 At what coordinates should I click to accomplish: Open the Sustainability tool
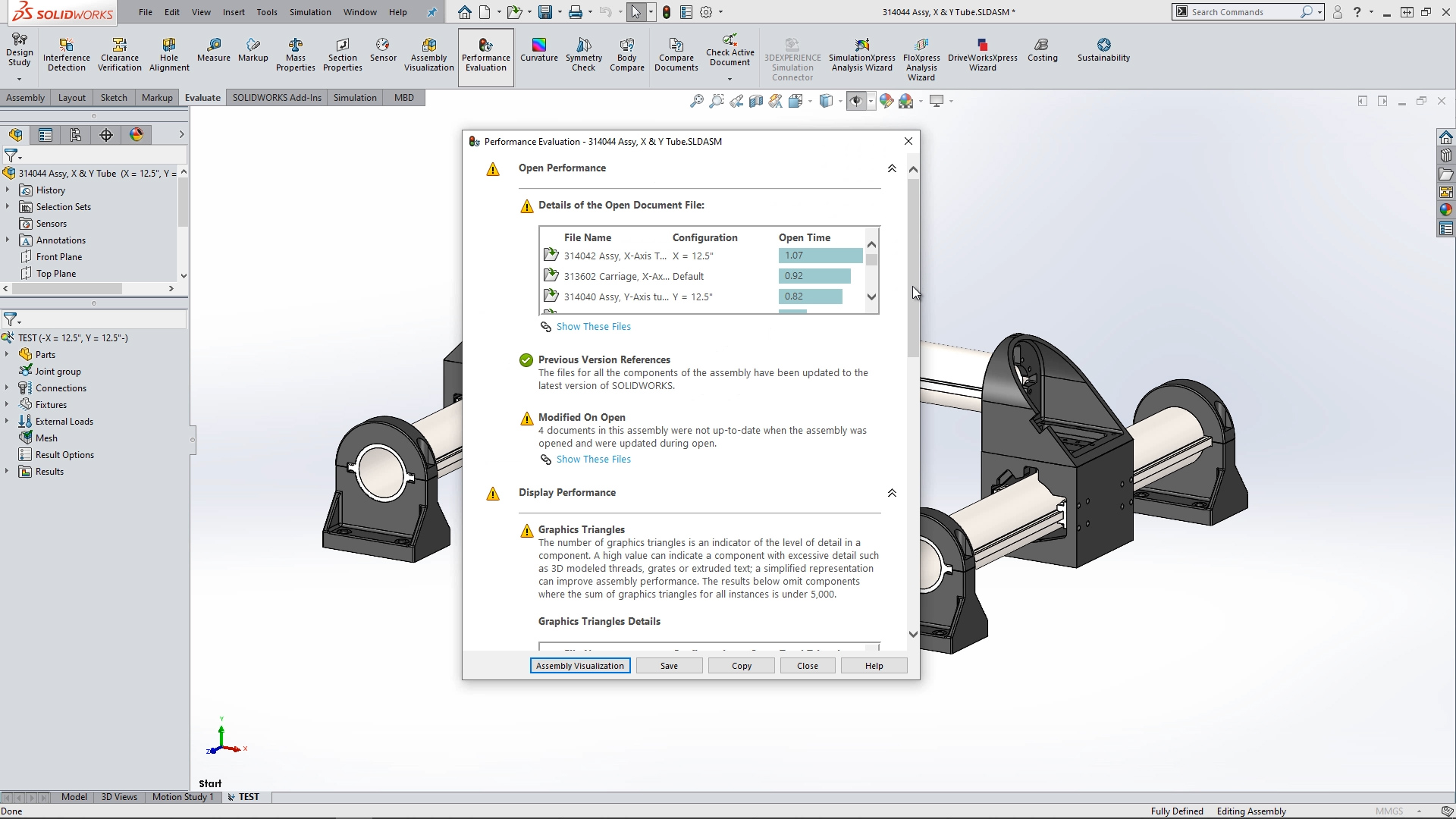[x=1104, y=50]
